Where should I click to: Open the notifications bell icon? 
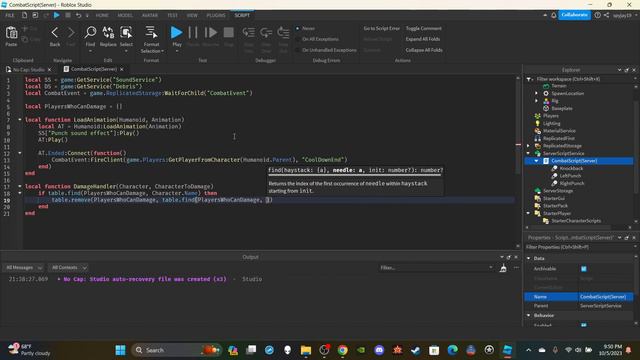553,15
